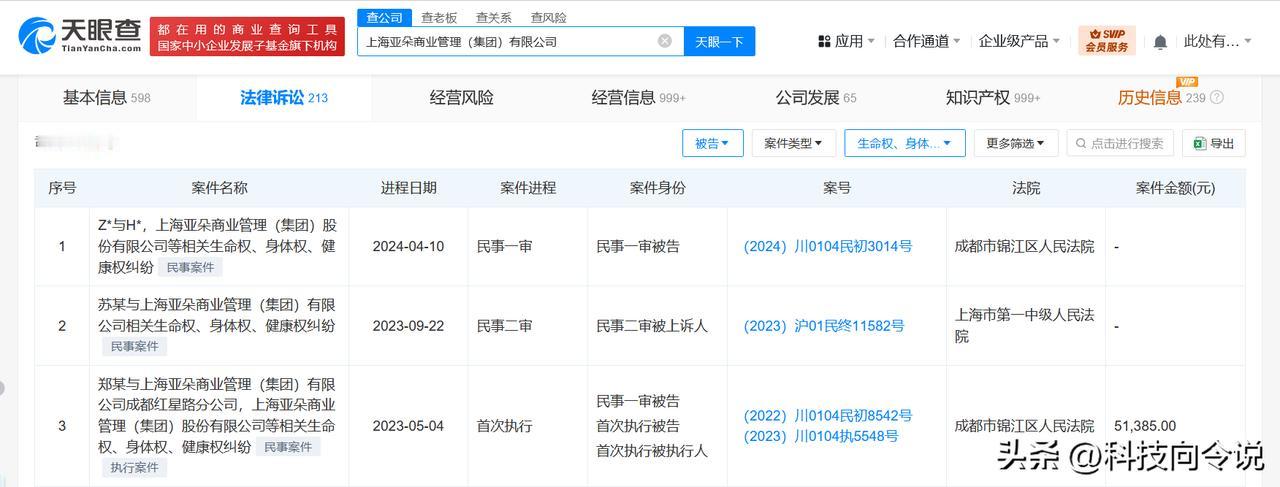The image size is (1280, 487).
Task: Click the 民事案件 tag in row 2
Action: point(135,347)
